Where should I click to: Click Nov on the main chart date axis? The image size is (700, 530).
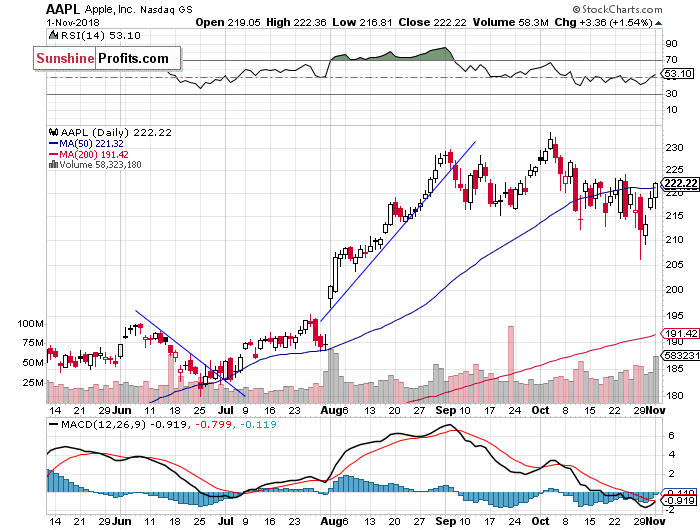(x=656, y=410)
